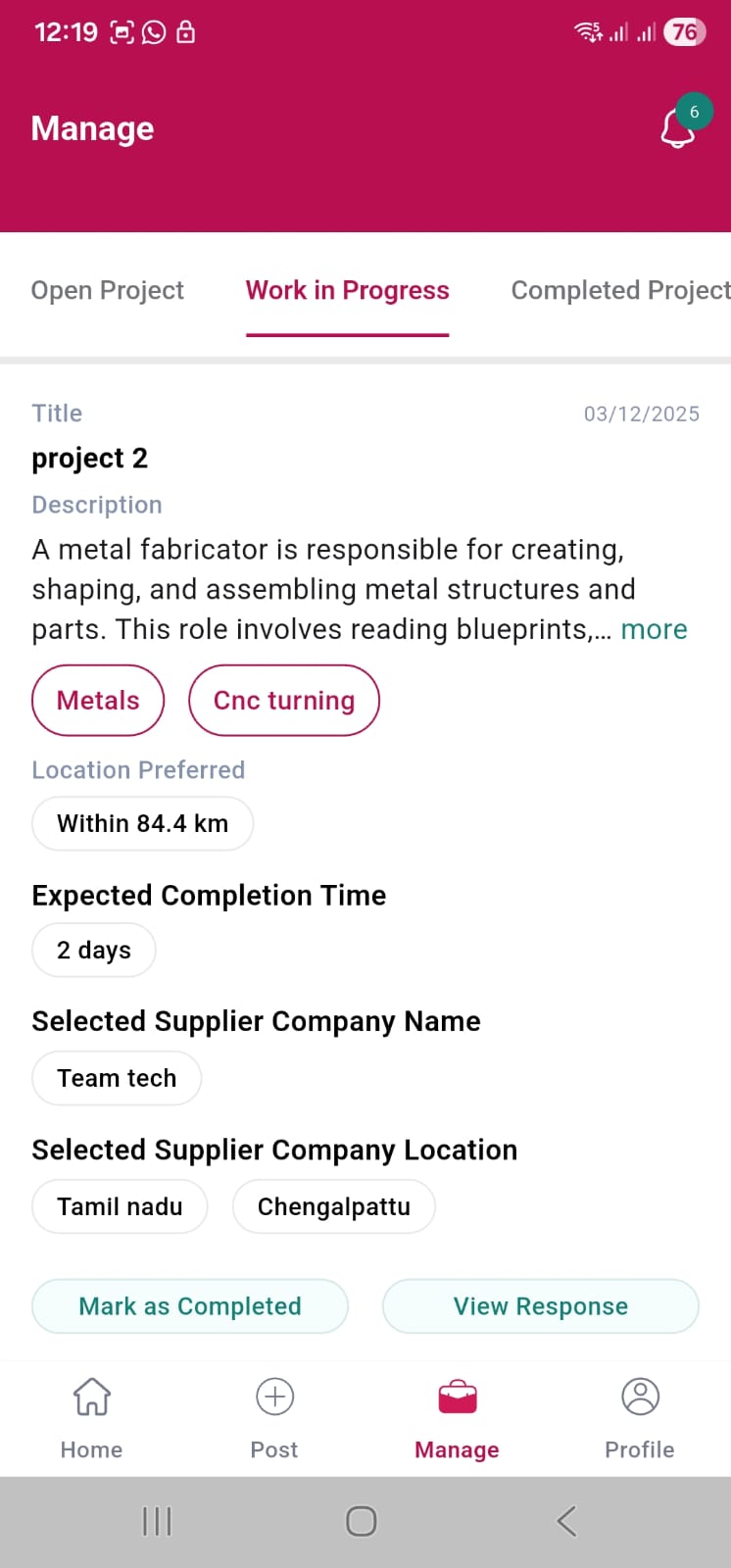Image resolution: width=731 pixels, height=1568 pixels.
Task: Click the Mark as Completed button
Action: pyautogui.click(x=190, y=1306)
